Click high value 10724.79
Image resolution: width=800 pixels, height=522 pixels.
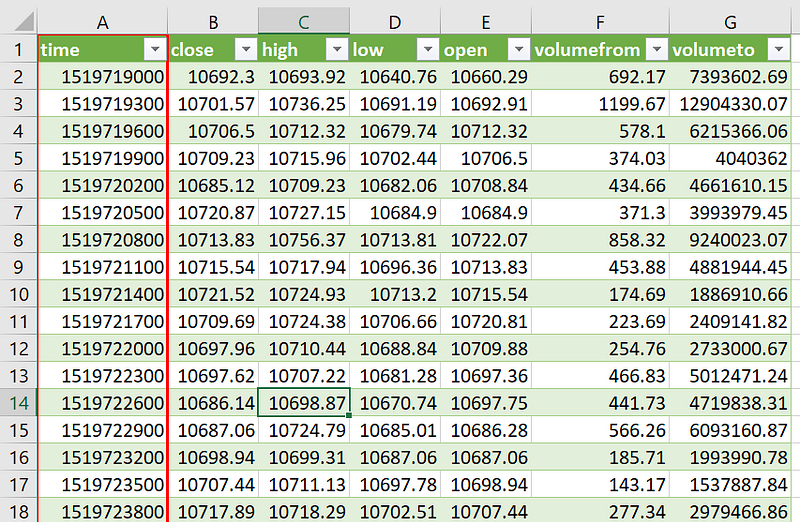pos(307,430)
